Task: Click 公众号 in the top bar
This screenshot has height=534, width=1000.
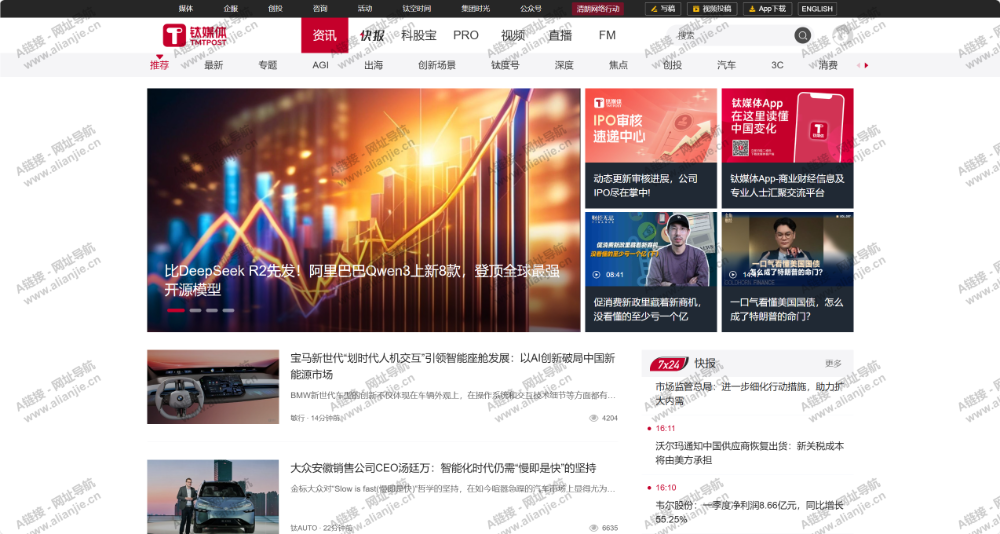Action: click(x=531, y=9)
